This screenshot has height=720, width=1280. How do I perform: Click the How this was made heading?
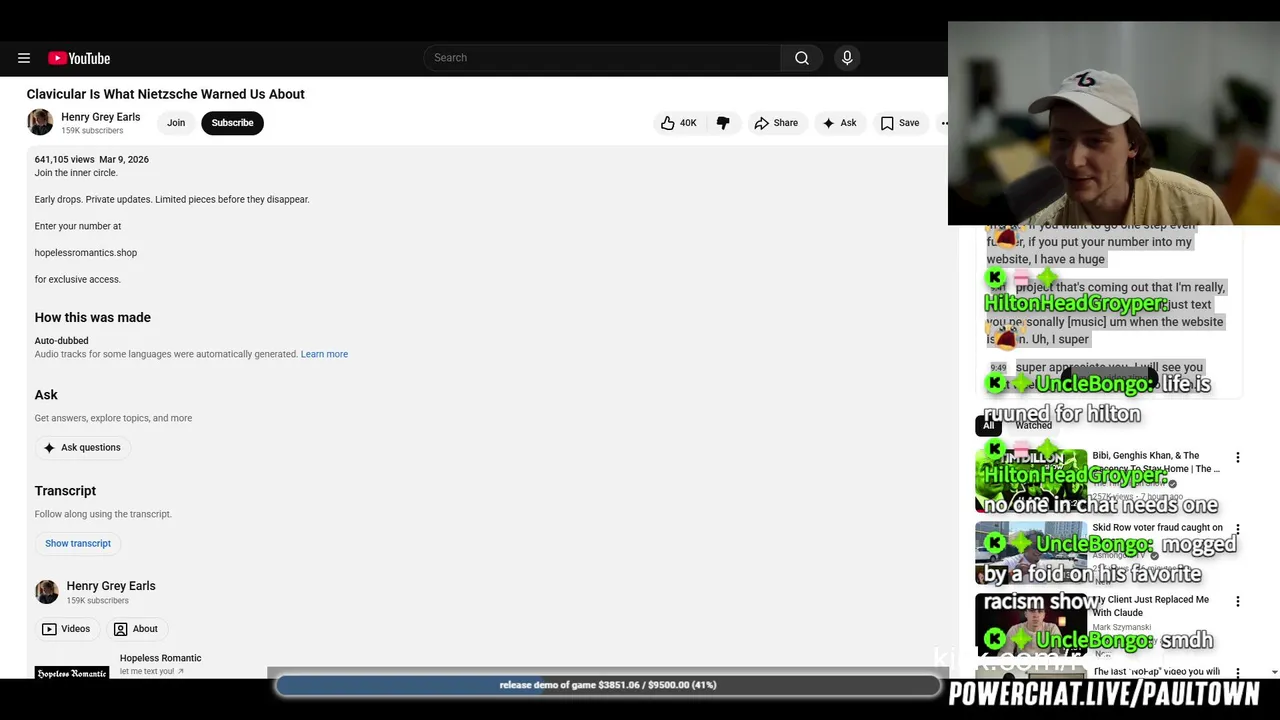pos(93,317)
